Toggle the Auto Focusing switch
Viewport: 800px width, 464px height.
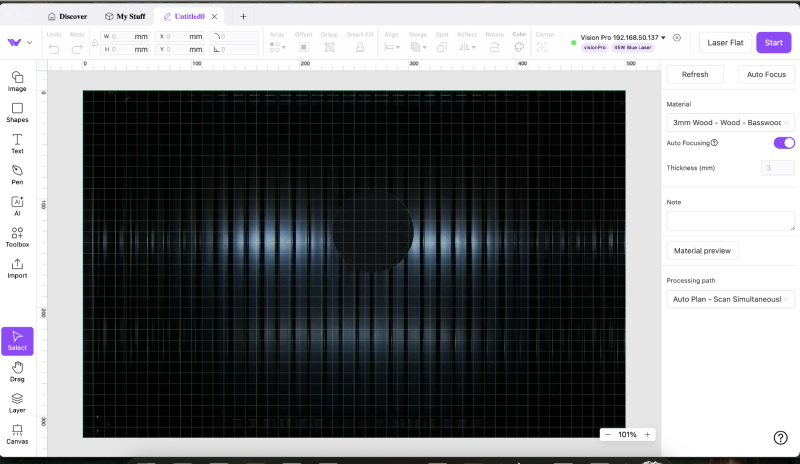(784, 143)
